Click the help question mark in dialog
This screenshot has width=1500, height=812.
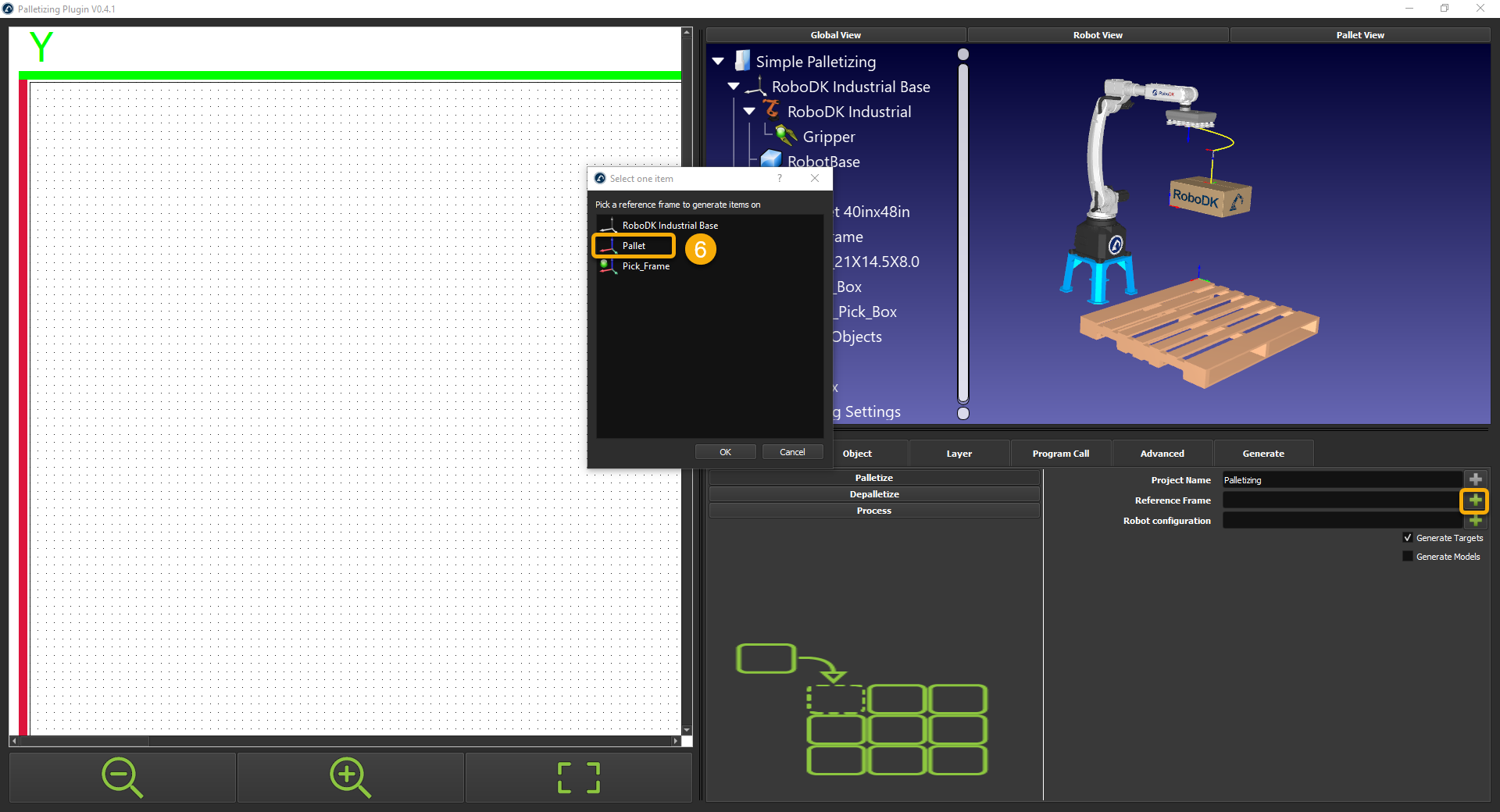click(x=779, y=179)
